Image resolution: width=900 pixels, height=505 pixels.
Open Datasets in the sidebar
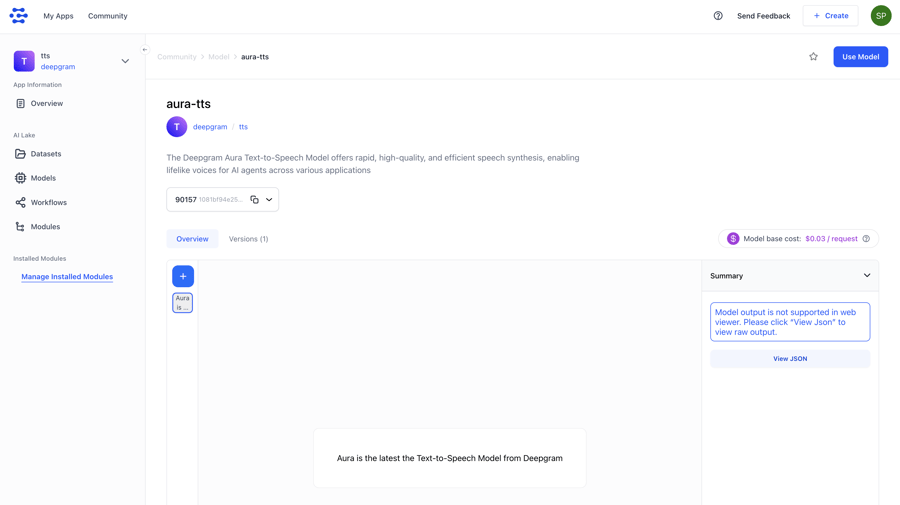tap(45, 154)
